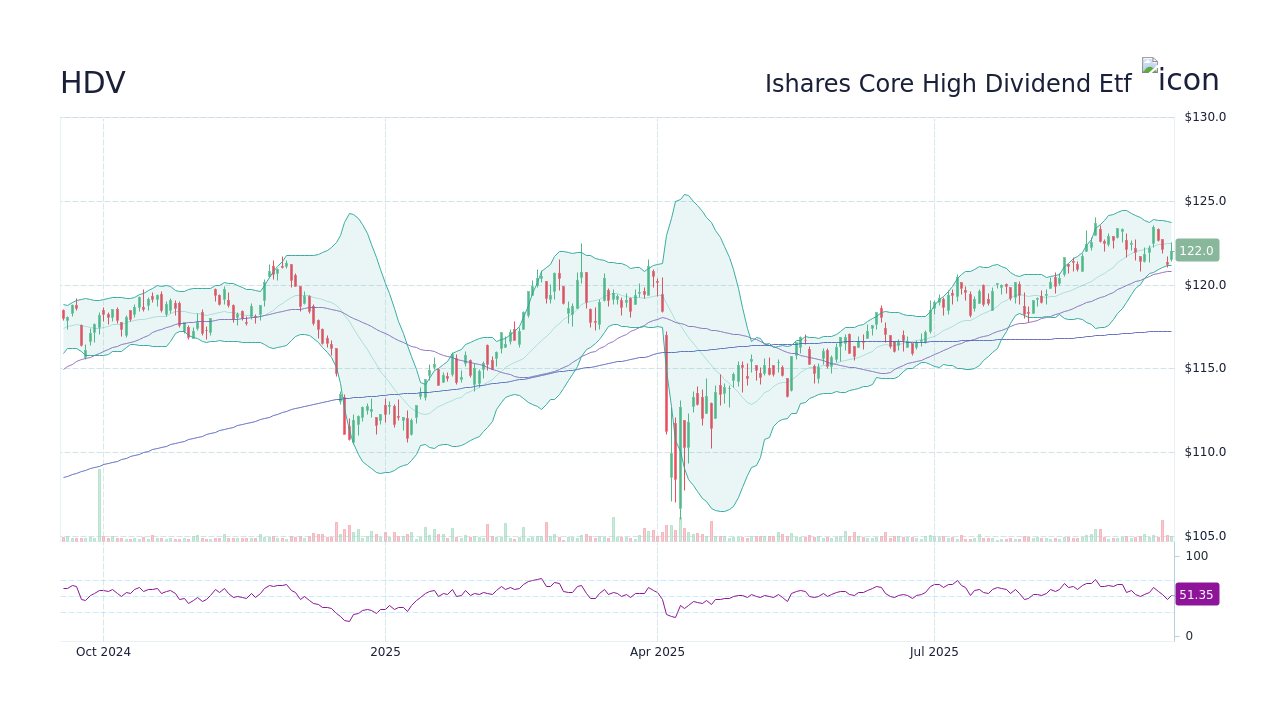Select the 2025 date label on the timeline
The width and height of the screenshot is (1280, 720).
[386, 651]
